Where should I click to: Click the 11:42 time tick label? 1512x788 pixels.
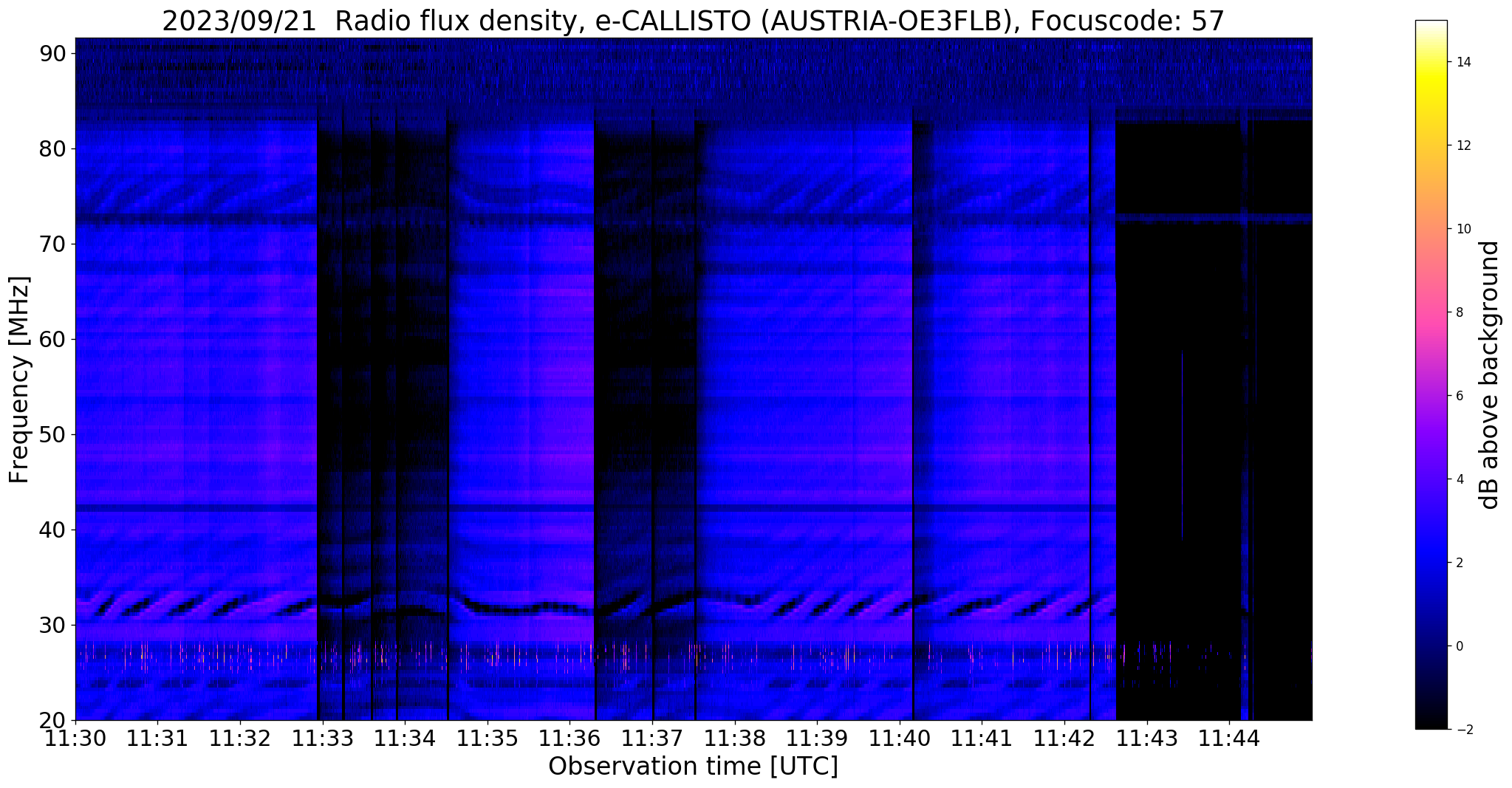1064,738
